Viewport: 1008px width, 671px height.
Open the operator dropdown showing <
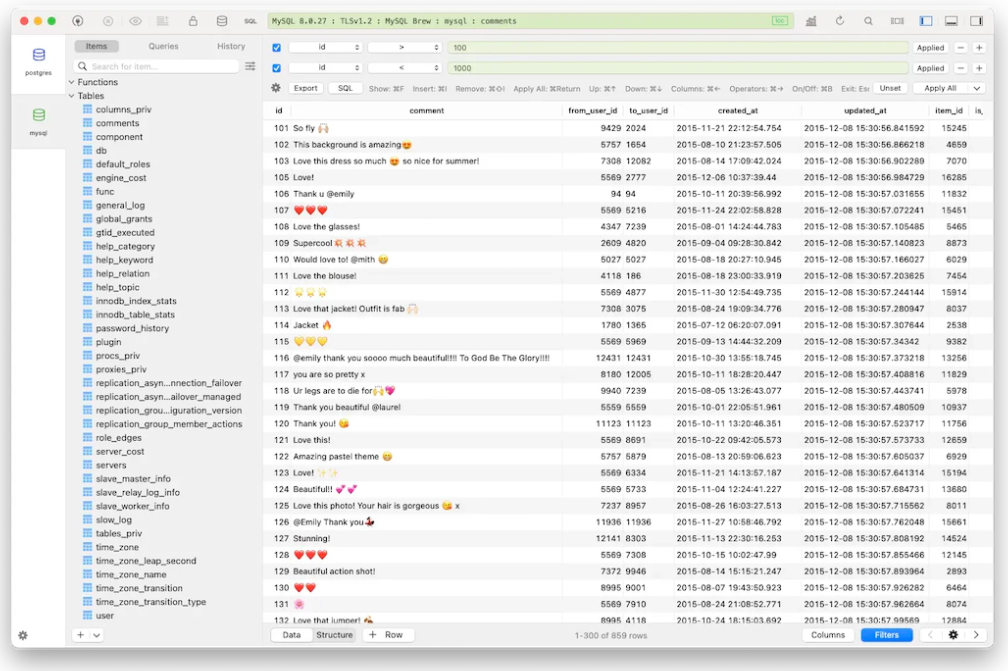[404, 68]
